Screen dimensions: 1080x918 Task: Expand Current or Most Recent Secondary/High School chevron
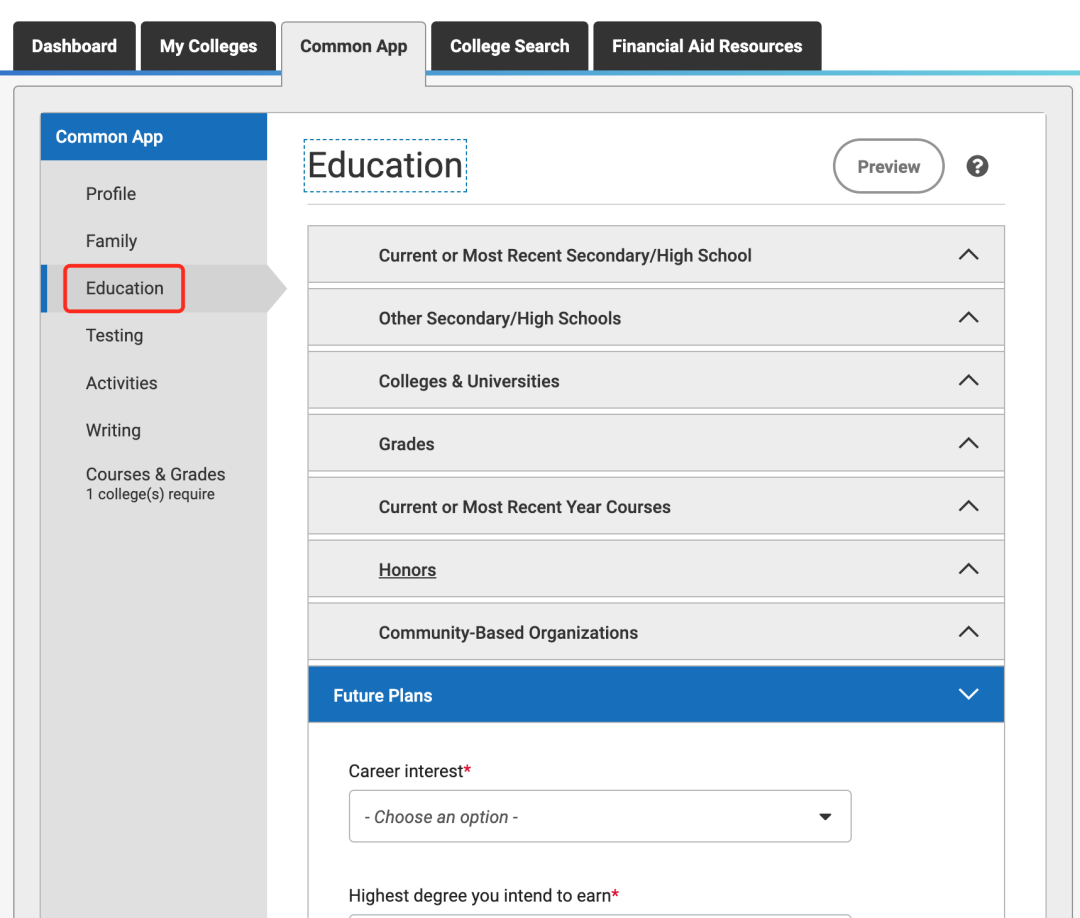(x=968, y=255)
